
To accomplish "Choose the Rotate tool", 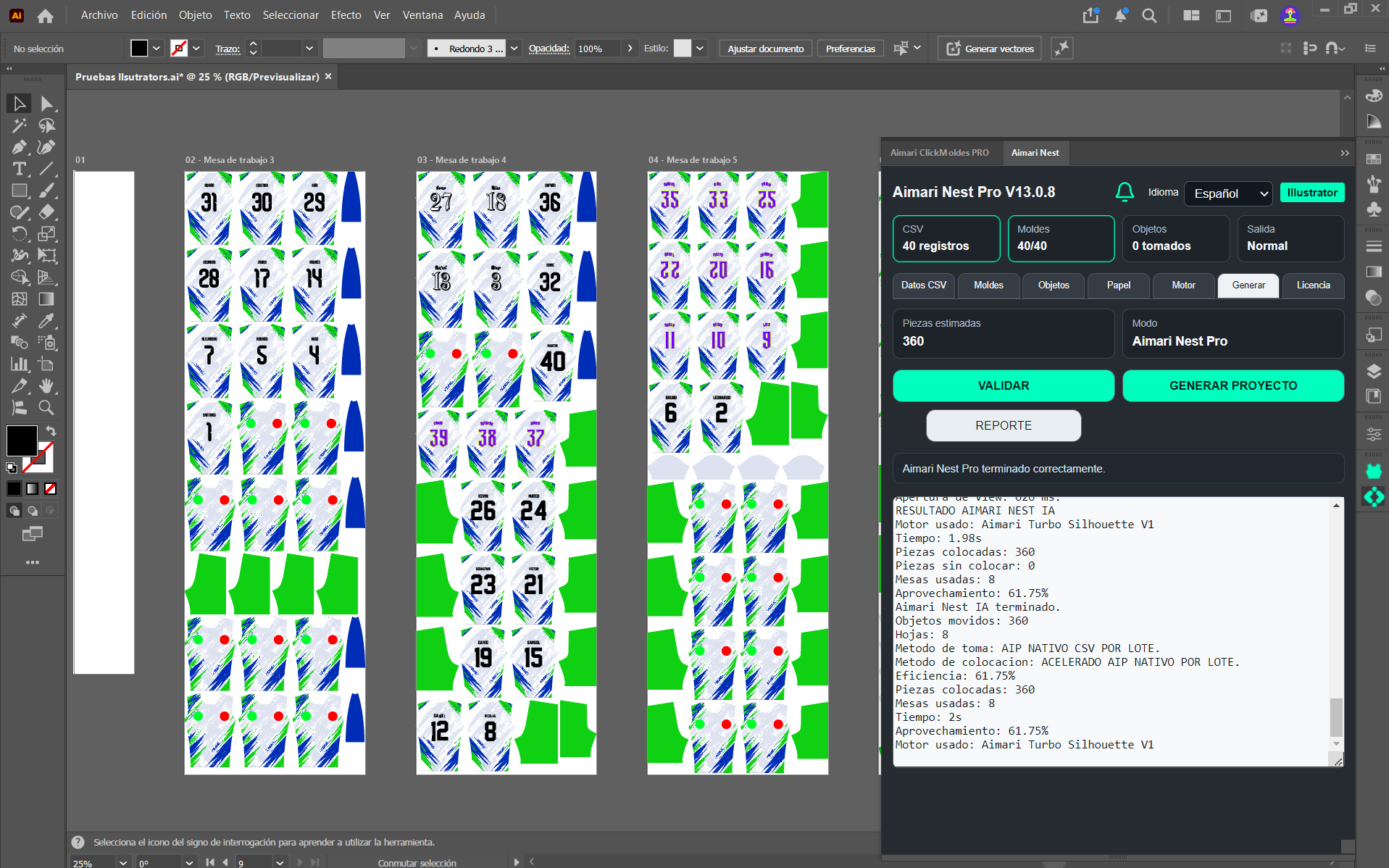I will [x=20, y=234].
